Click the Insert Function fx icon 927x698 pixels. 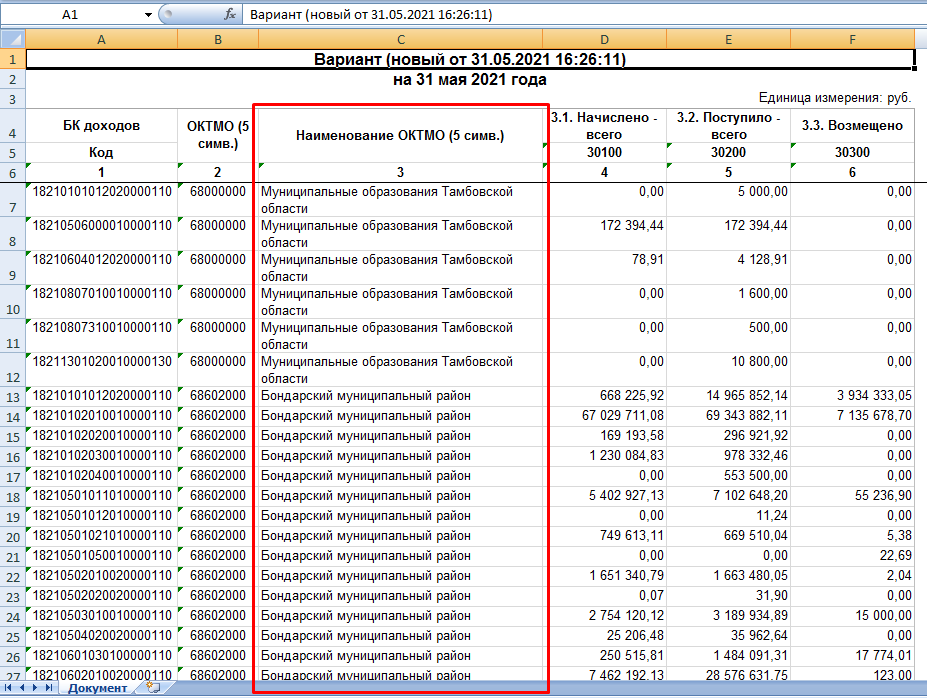coord(230,15)
